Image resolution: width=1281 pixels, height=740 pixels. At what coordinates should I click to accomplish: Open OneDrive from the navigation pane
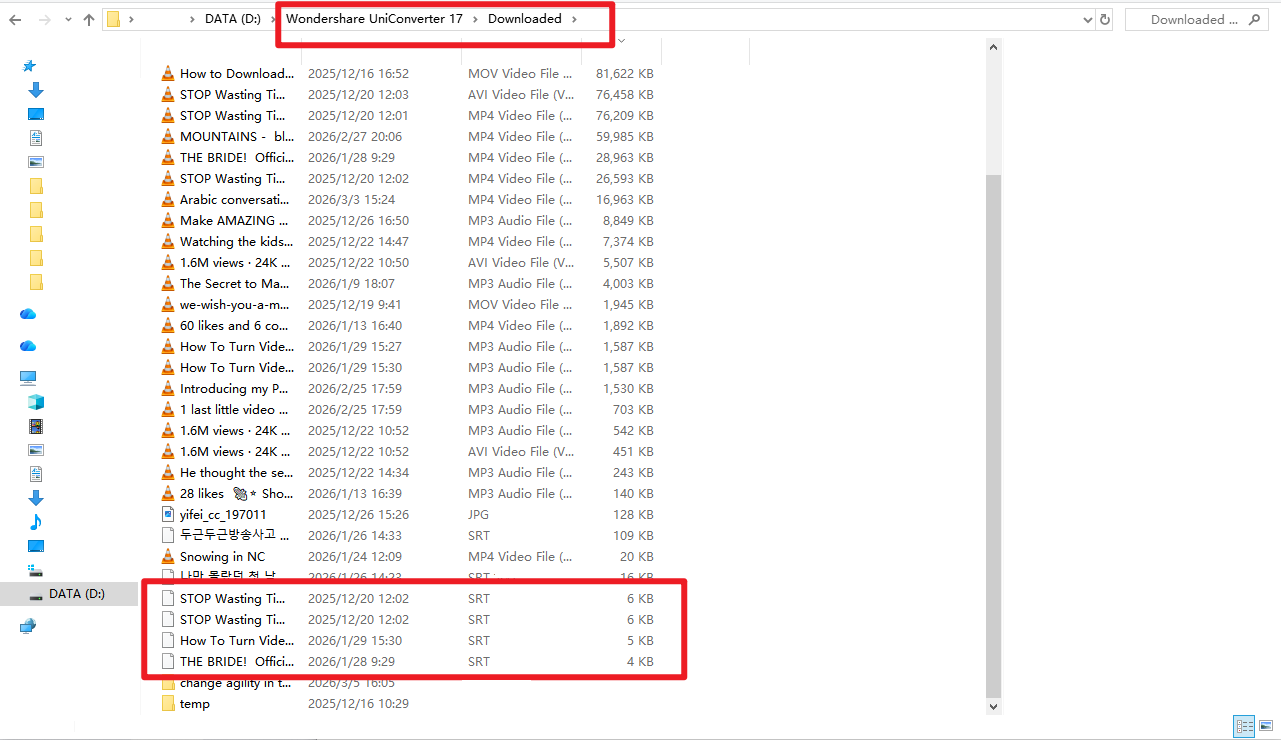29,314
